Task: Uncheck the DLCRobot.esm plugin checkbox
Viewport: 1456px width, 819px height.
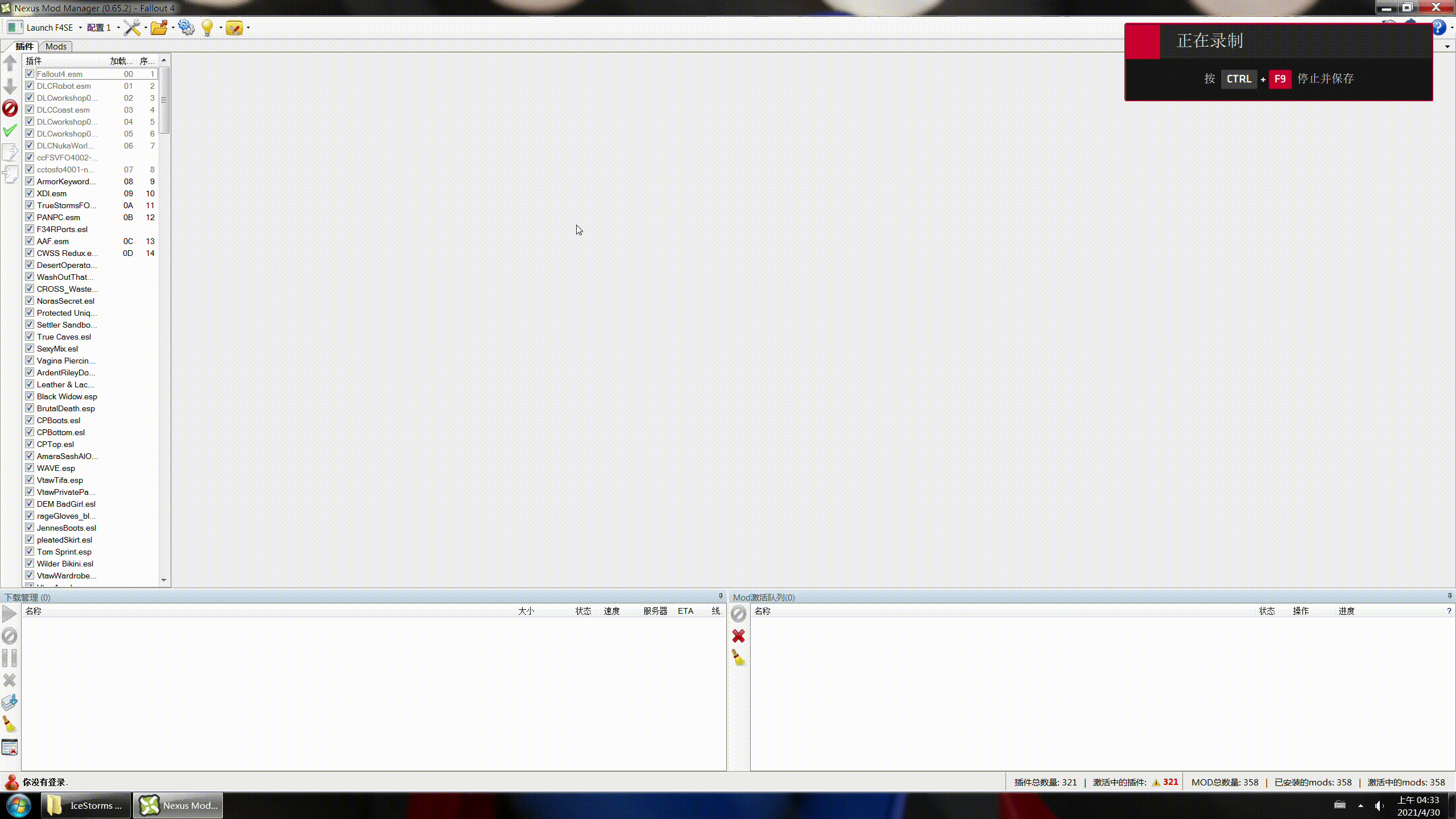Action: click(x=30, y=86)
